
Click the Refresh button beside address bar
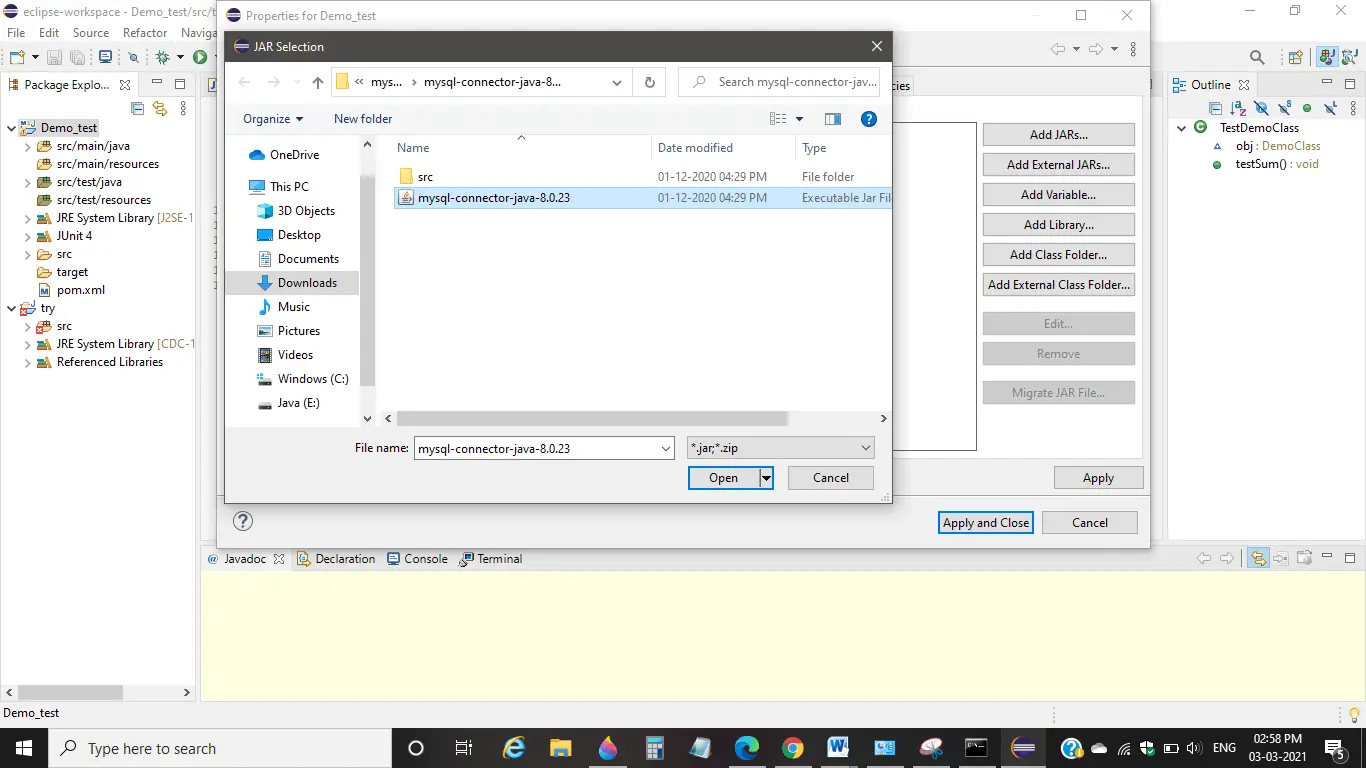click(x=650, y=82)
